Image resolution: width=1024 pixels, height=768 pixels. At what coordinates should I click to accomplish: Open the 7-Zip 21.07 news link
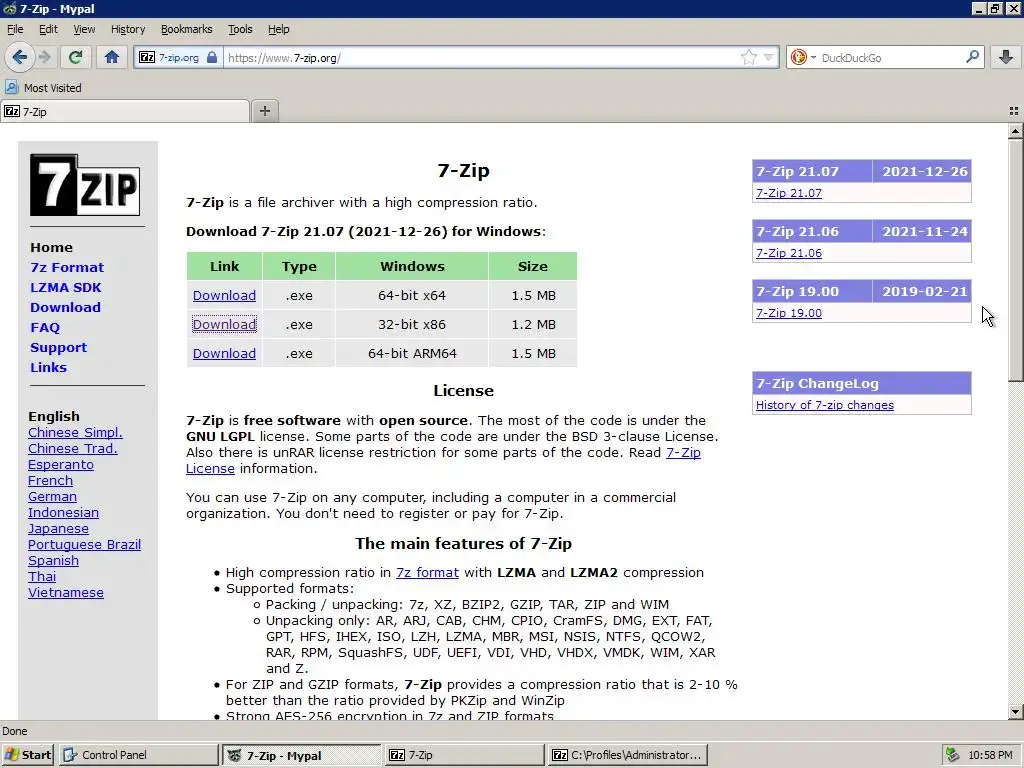click(x=788, y=193)
